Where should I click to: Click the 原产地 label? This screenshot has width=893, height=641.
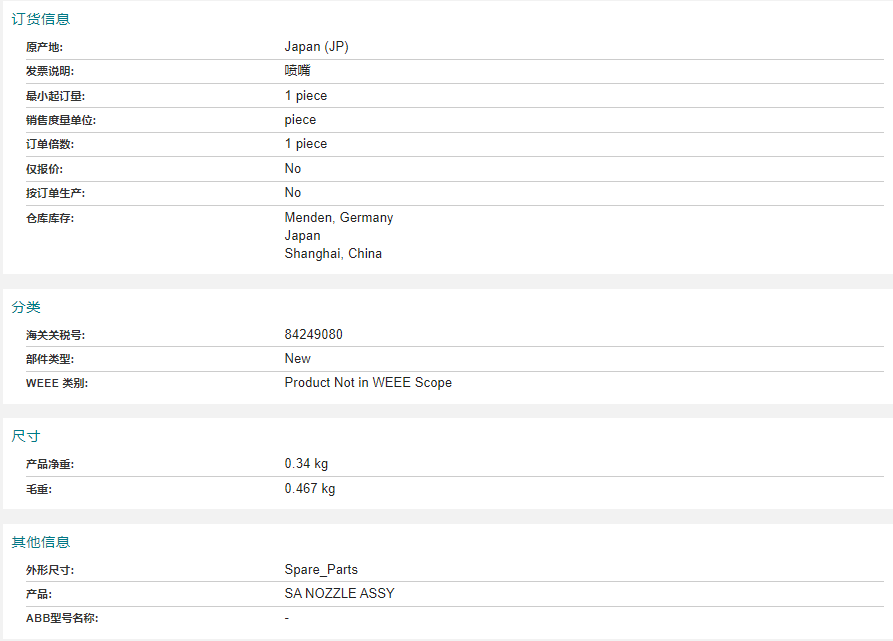(44, 47)
